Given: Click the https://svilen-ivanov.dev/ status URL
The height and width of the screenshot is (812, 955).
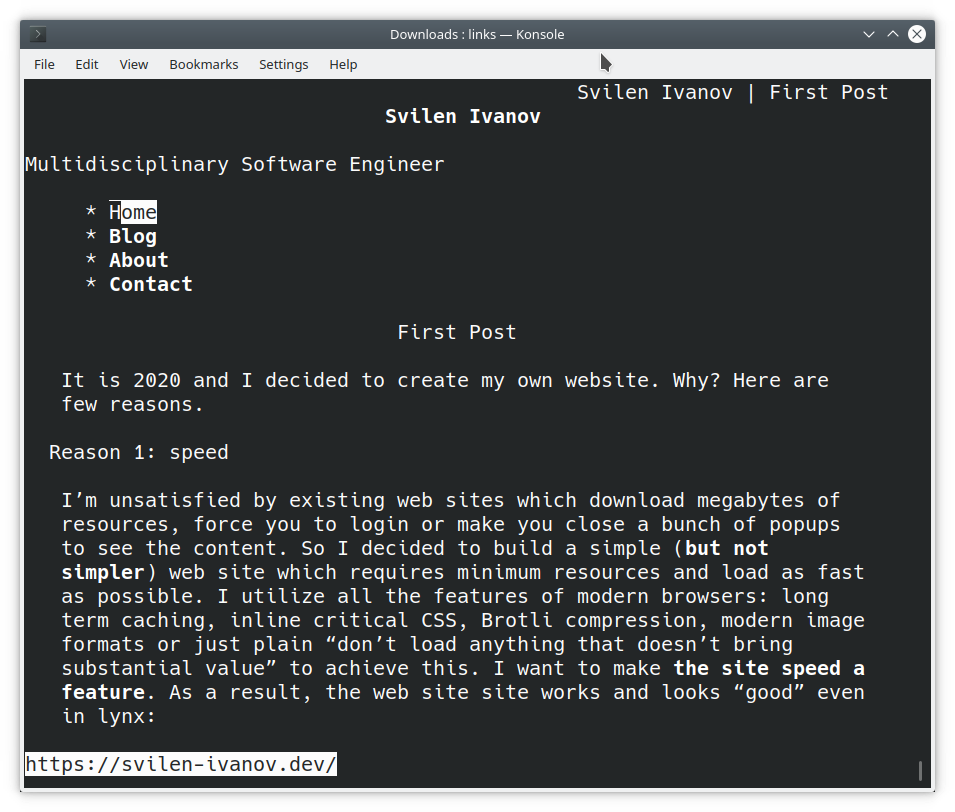Looking at the screenshot, I should coord(180,764).
